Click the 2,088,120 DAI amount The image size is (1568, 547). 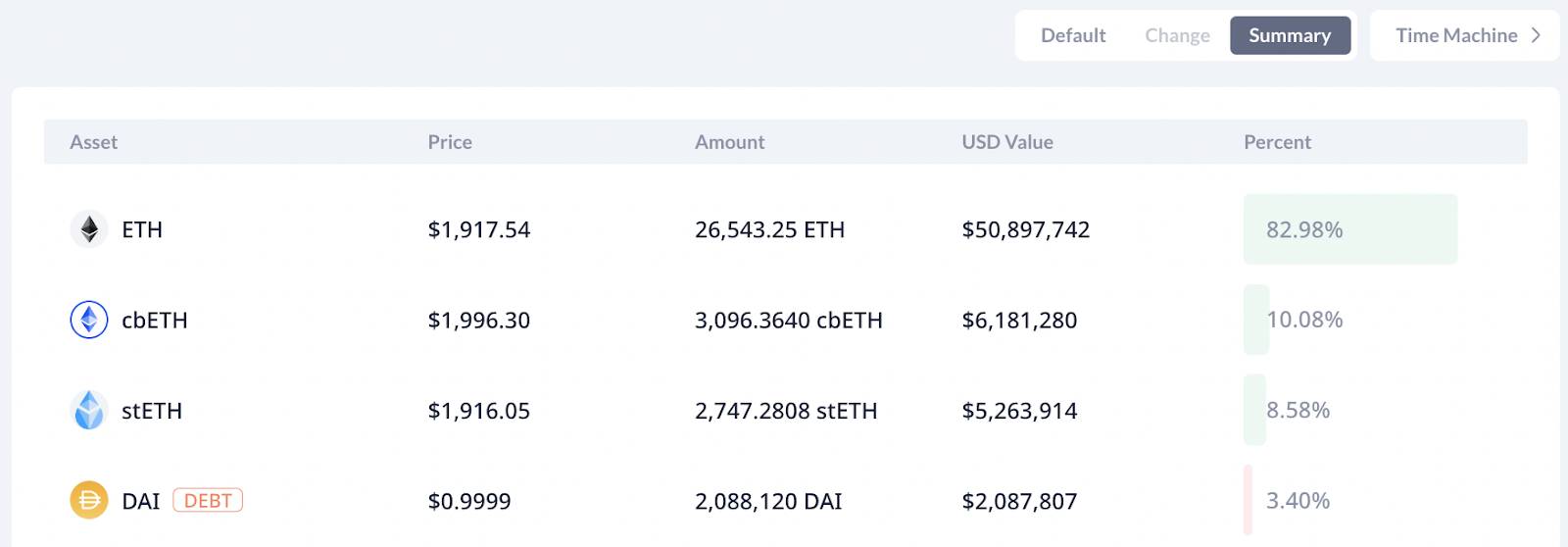(x=768, y=500)
